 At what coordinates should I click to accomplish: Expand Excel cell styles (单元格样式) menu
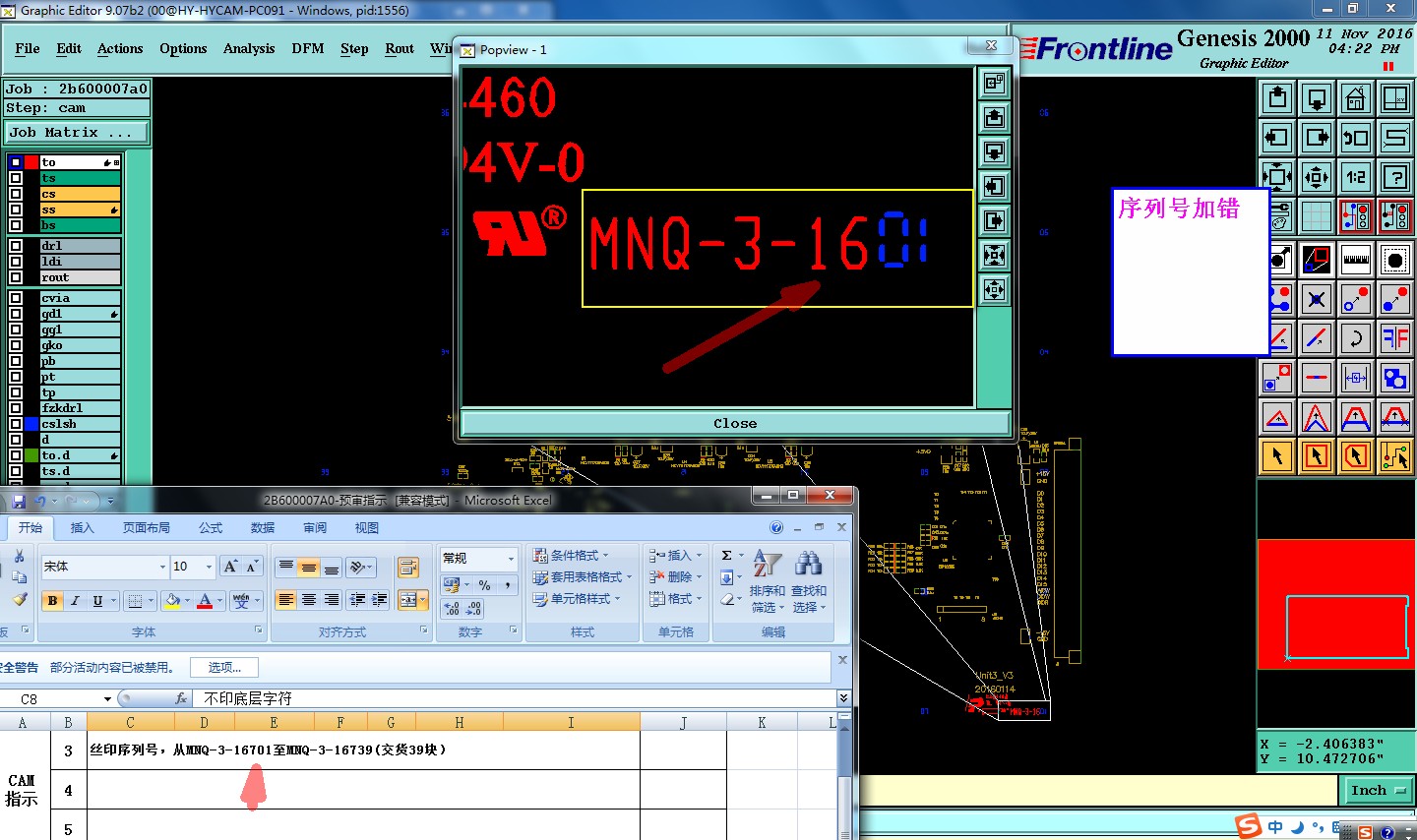tap(577, 599)
